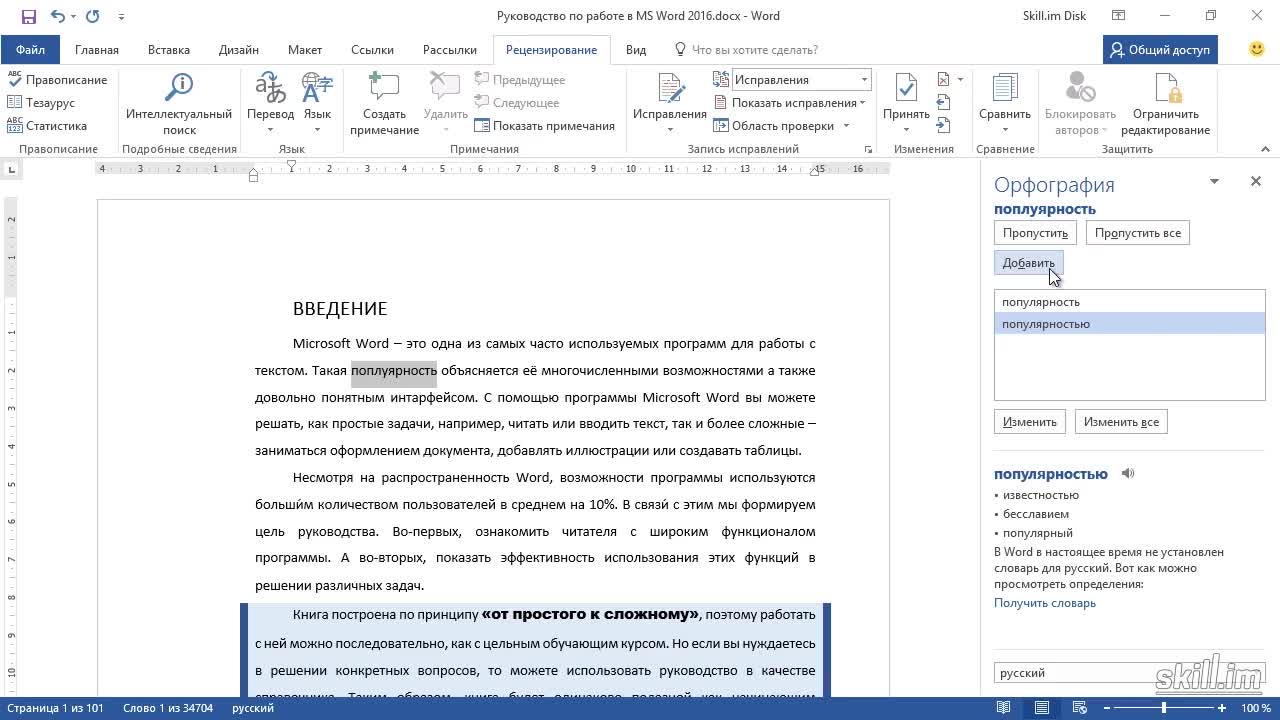
Task: Click the zoom level 100 % value
Action: tap(1256, 708)
